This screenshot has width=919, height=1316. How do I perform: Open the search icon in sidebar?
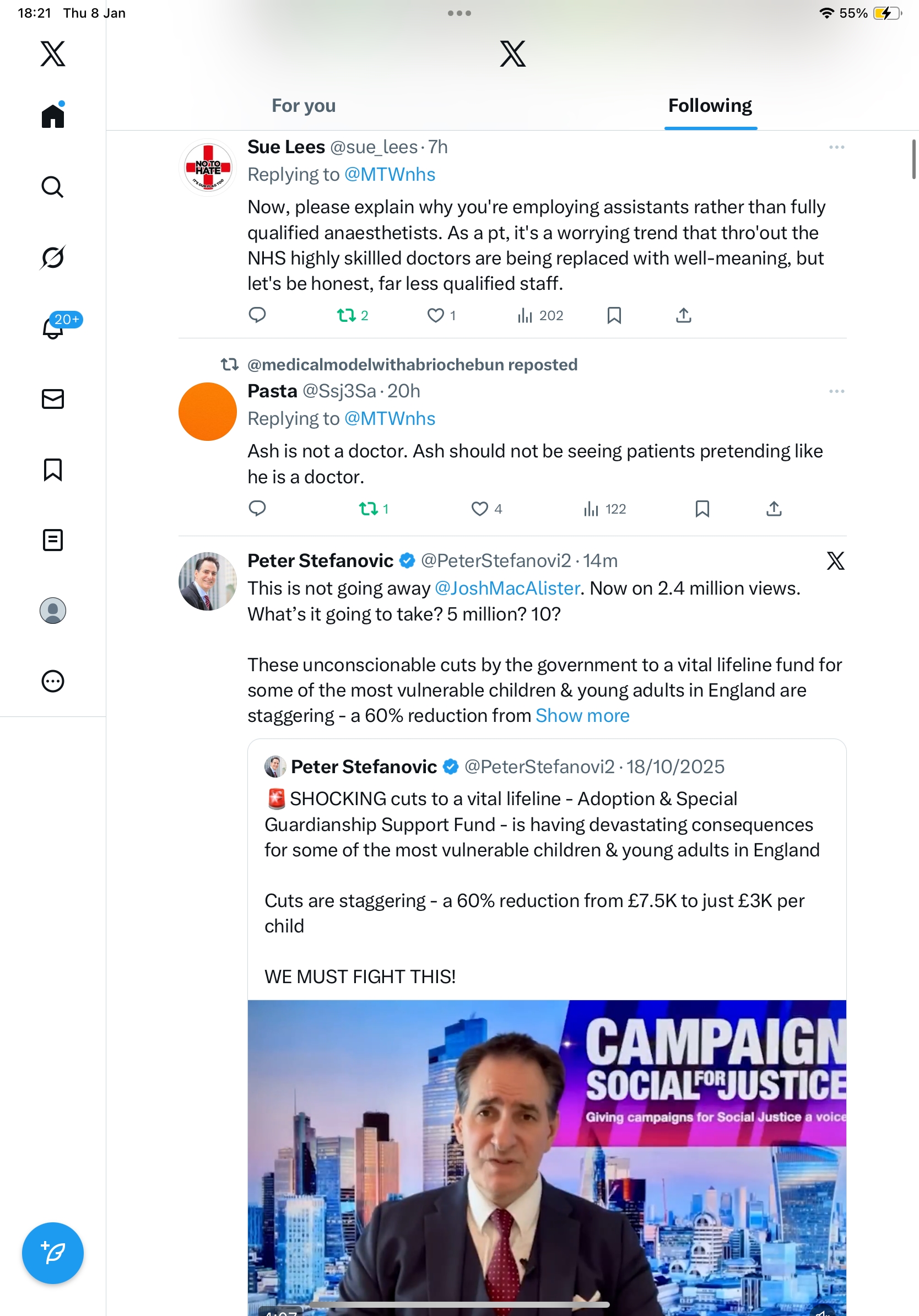(53, 187)
